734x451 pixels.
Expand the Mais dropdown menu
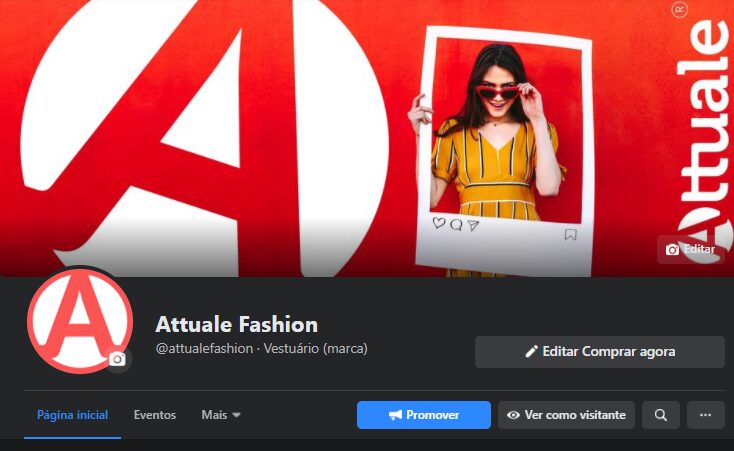tap(221, 415)
